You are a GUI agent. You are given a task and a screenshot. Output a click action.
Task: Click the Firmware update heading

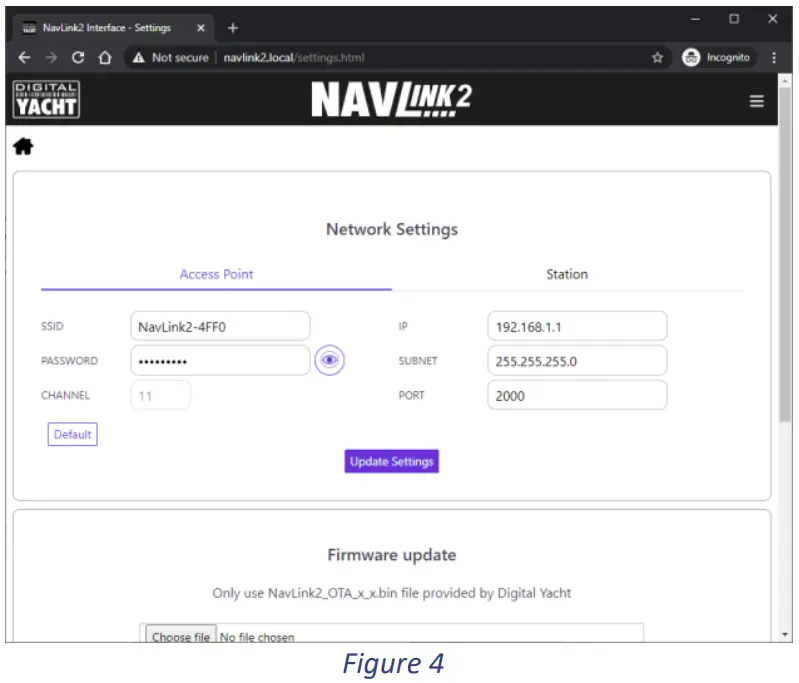(x=392, y=555)
